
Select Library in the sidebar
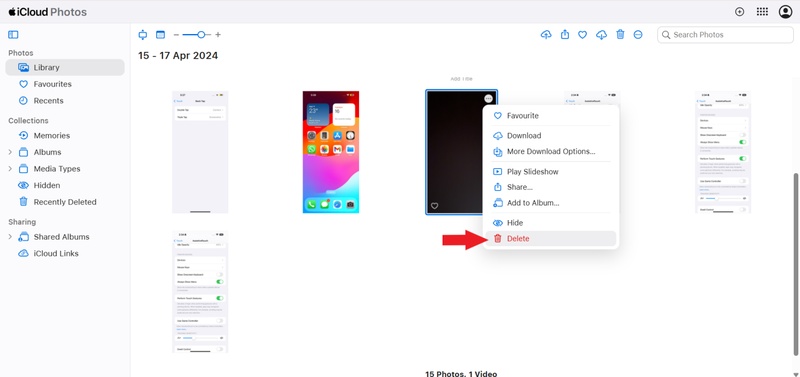click(x=65, y=67)
